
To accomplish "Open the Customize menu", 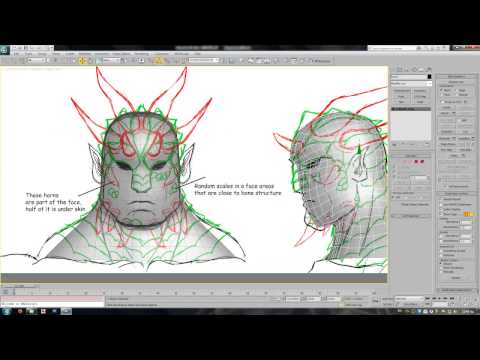I will (161, 54).
